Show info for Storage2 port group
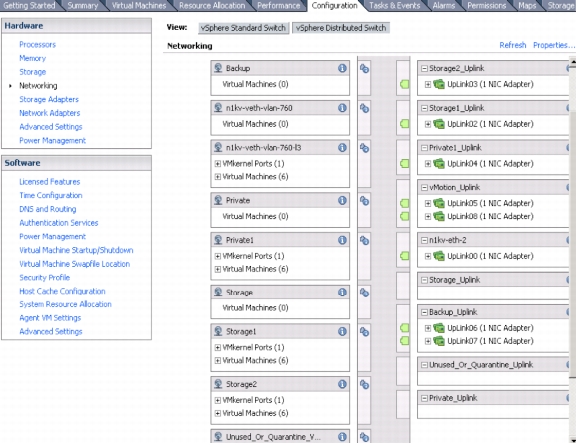578x445 pixels. [342, 385]
